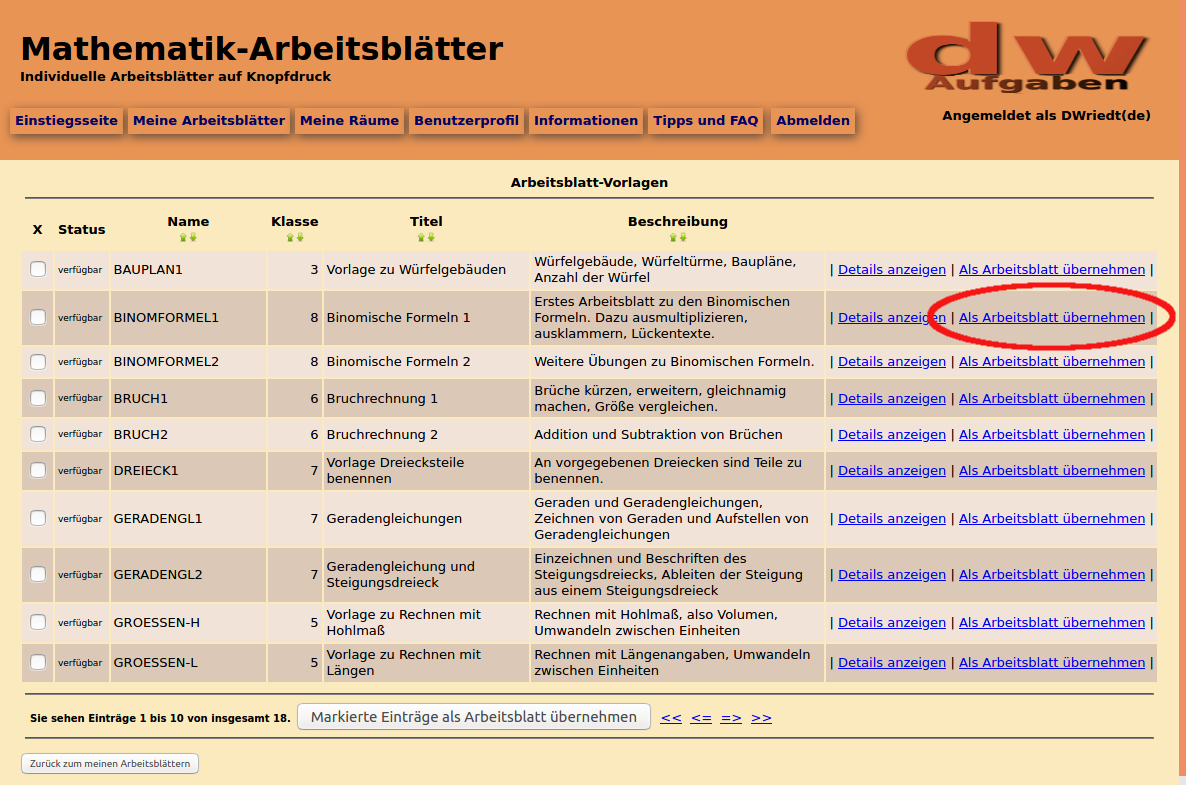
Task: Check the BRUCH2 entry box
Action: 38,434
